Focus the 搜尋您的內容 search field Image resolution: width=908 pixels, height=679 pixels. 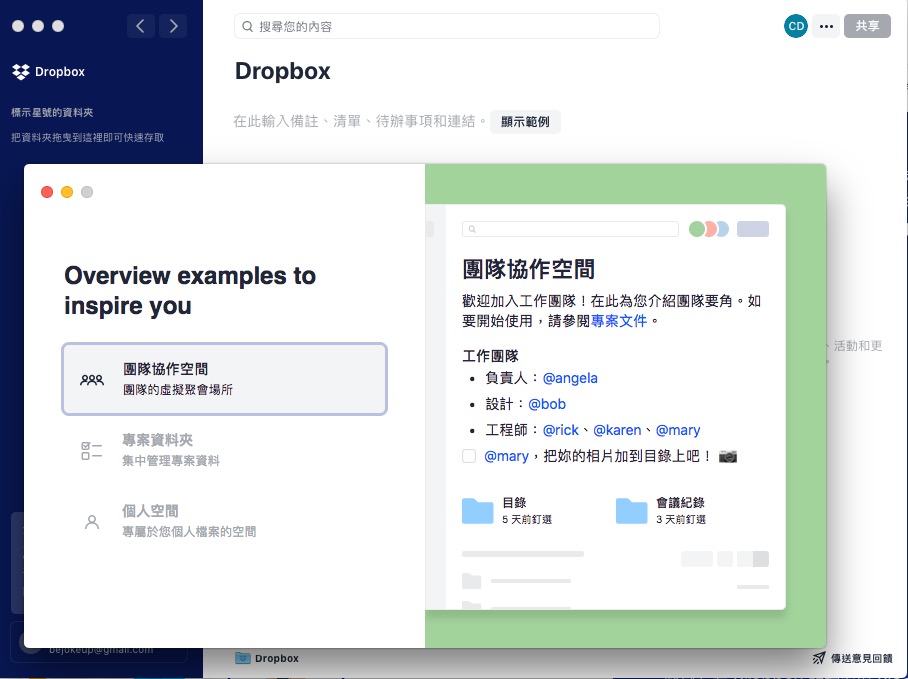tap(446, 27)
